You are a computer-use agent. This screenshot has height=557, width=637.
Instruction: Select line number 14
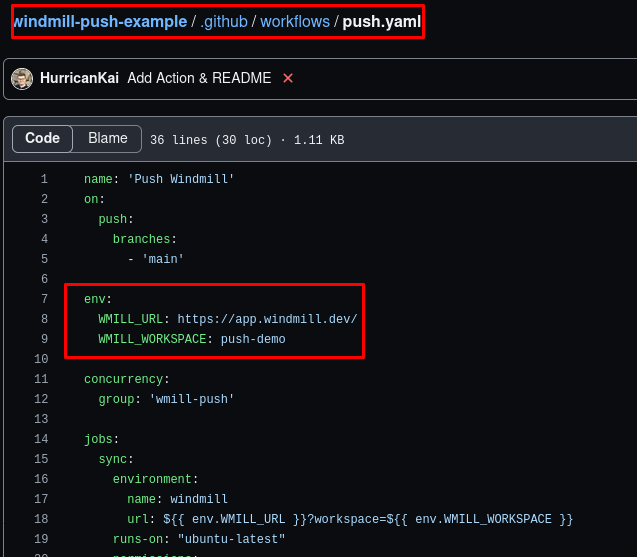click(x=41, y=439)
